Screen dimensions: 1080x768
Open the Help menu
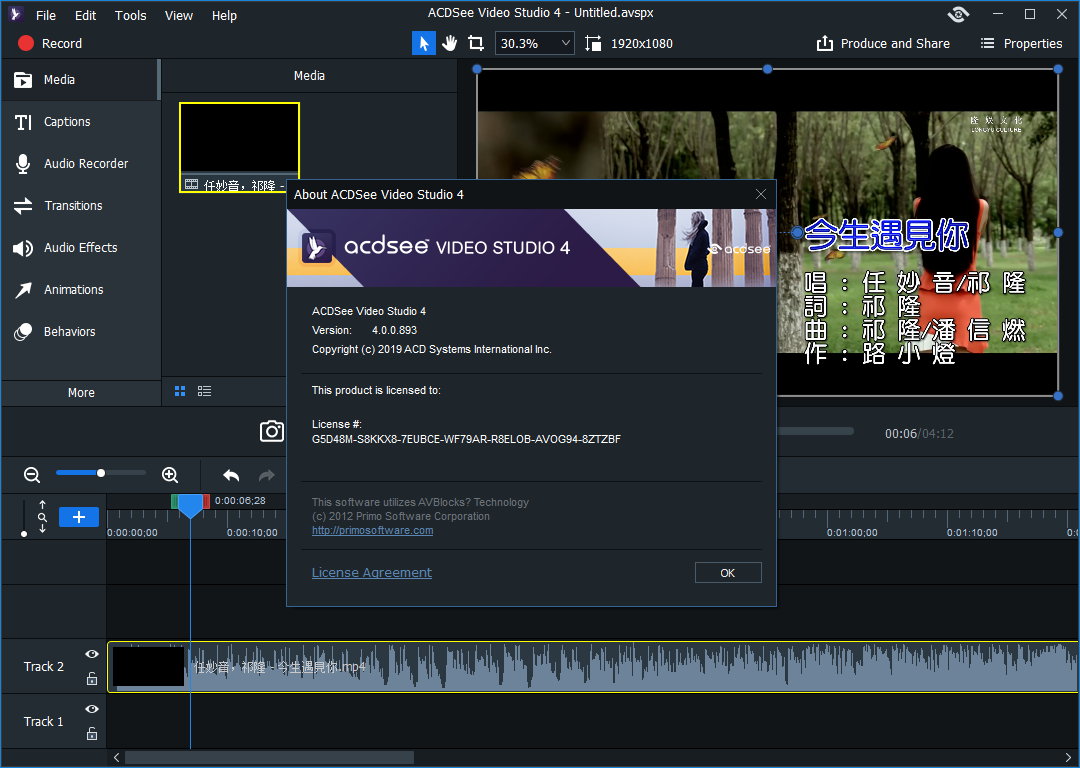point(224,15)
